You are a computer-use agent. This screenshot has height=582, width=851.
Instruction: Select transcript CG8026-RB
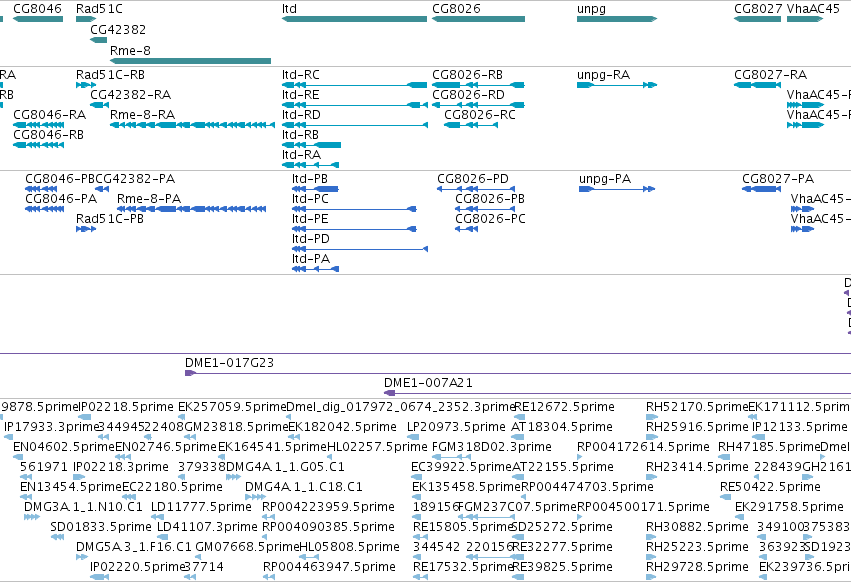tap(467, 74)
